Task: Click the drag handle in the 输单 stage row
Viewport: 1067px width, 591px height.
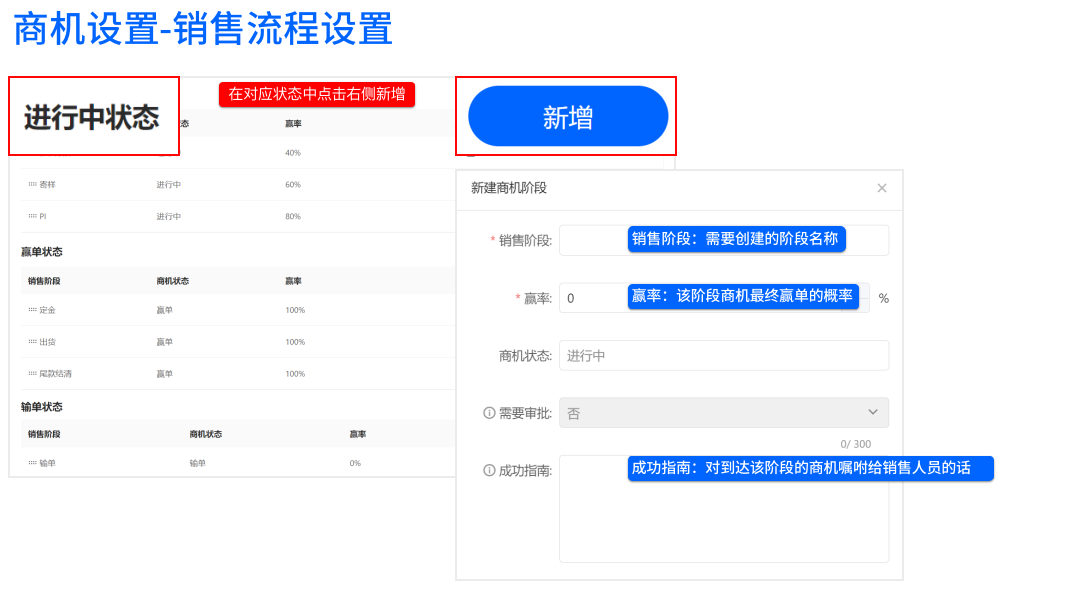Action: (x=32, y=463)
